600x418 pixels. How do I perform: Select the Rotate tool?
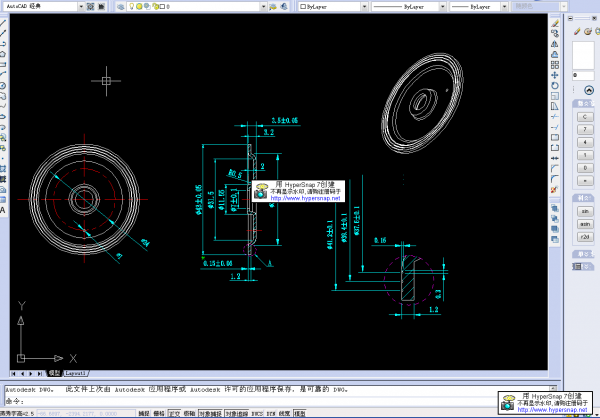point(555,85)
